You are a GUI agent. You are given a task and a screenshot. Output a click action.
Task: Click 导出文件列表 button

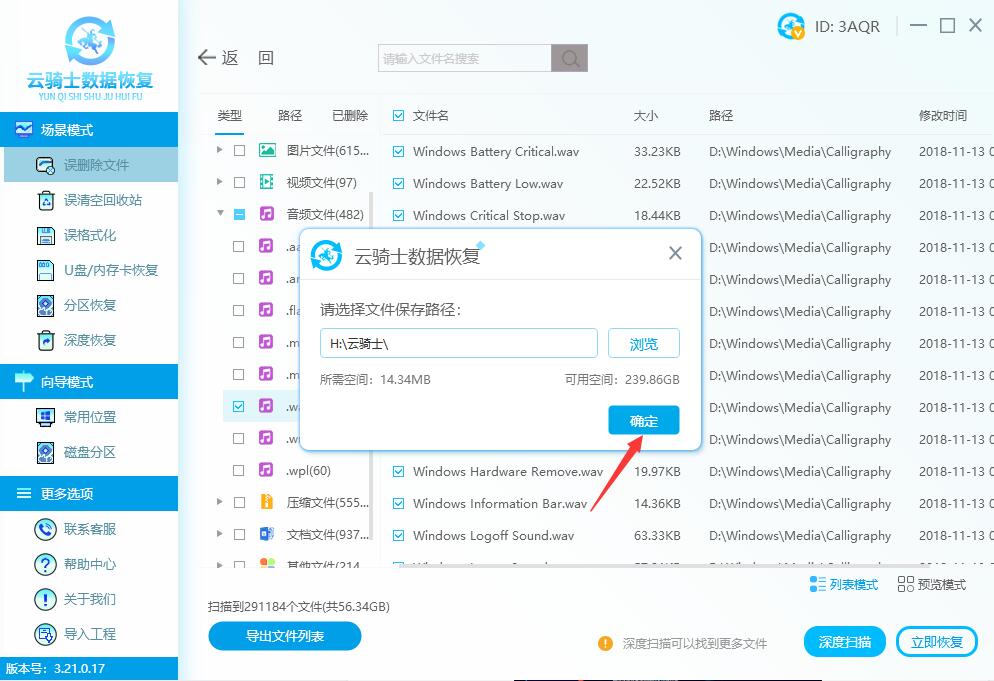[285, 636]
